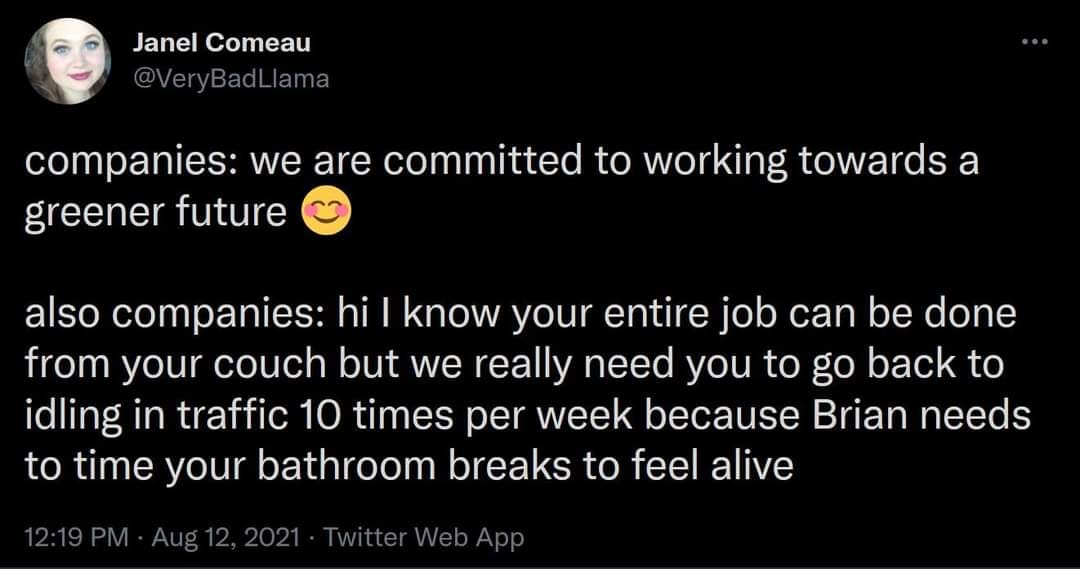Click the blushing smiley emoji in the tweet
The height and width of the screenshot is (569, 1080).
[326, 213]
